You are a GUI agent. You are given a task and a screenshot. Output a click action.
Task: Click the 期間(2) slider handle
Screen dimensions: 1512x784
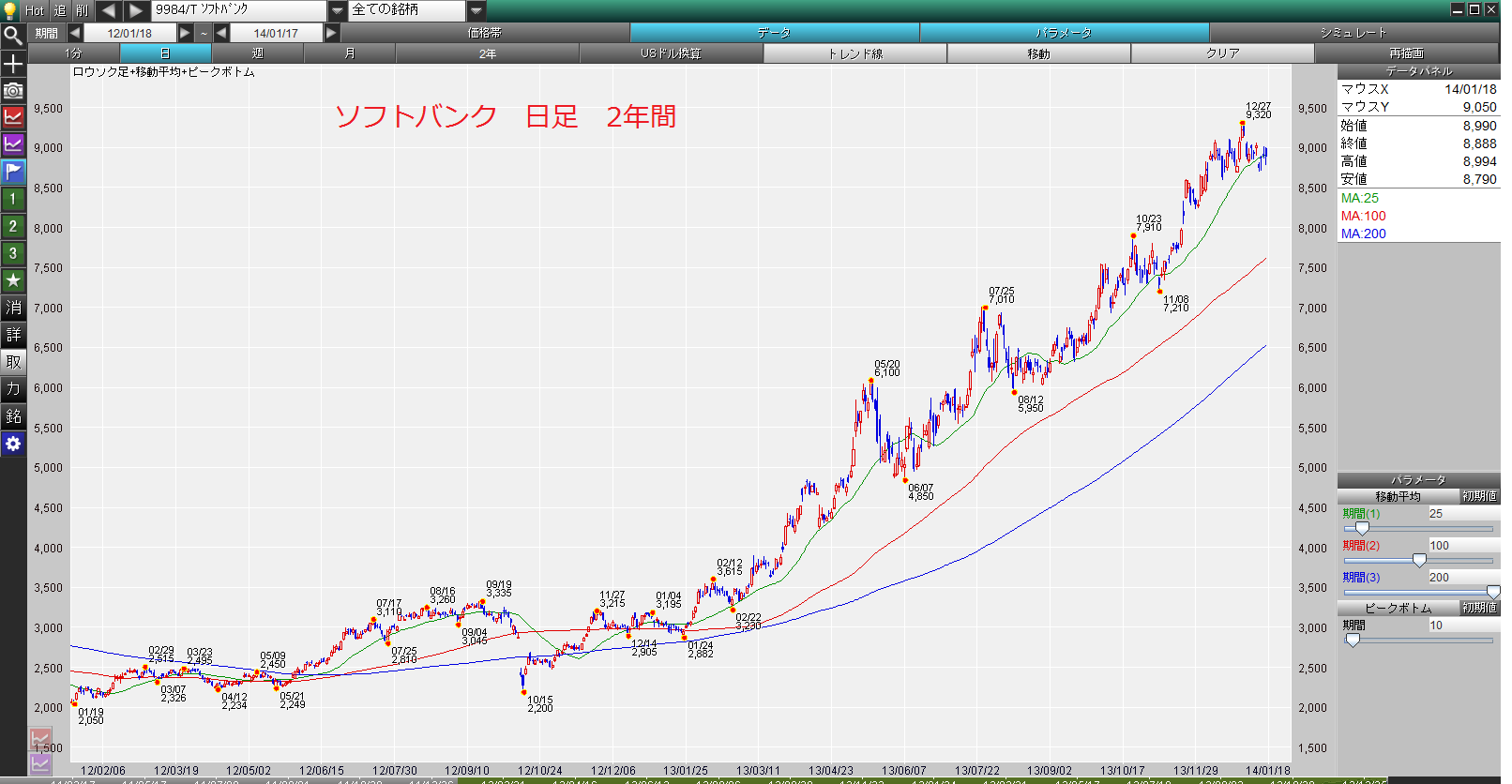coord(1419,561)
